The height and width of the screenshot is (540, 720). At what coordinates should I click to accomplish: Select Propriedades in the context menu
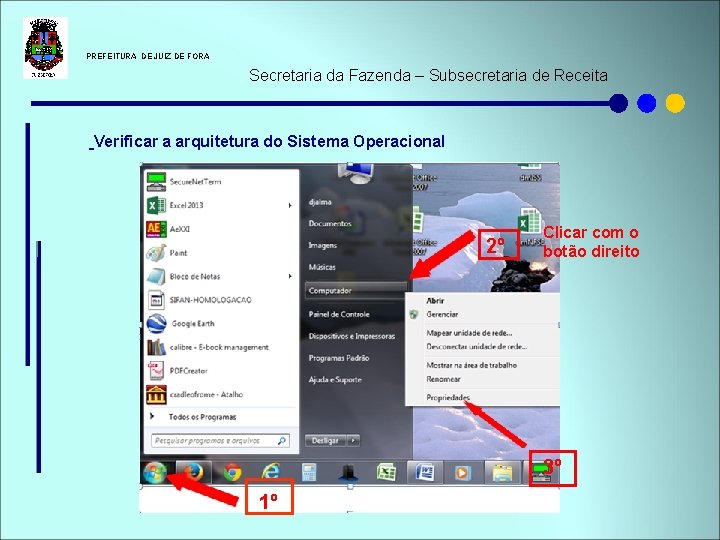click(448, 398)
